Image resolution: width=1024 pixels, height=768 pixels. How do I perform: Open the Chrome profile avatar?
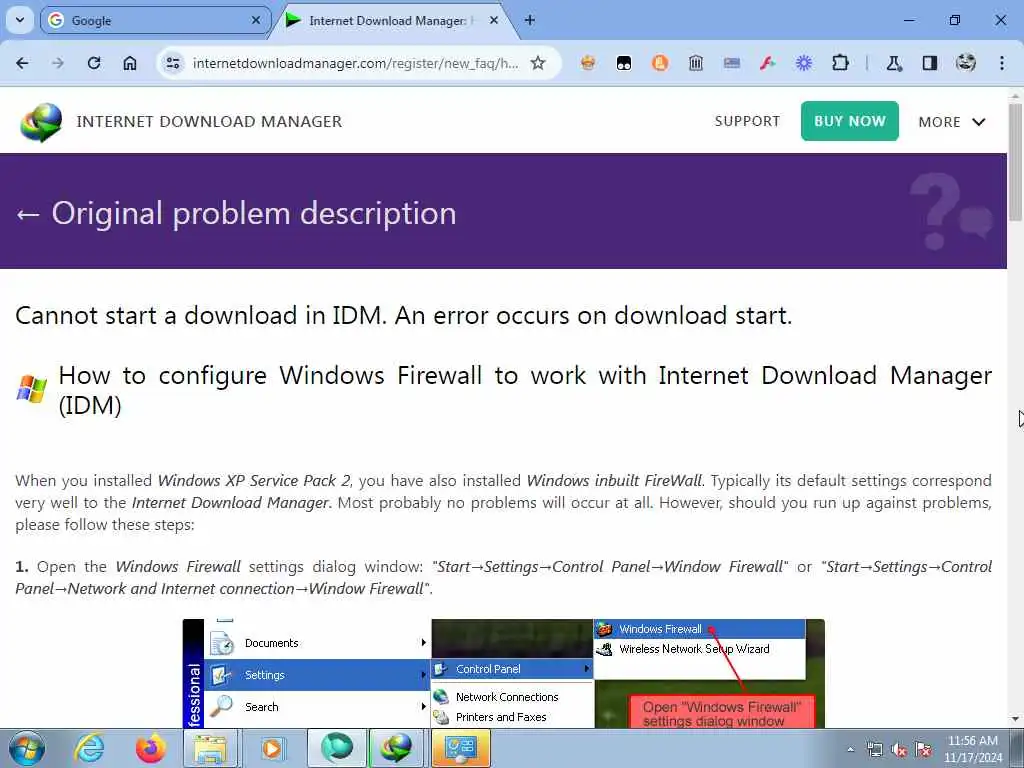point(966,63)
